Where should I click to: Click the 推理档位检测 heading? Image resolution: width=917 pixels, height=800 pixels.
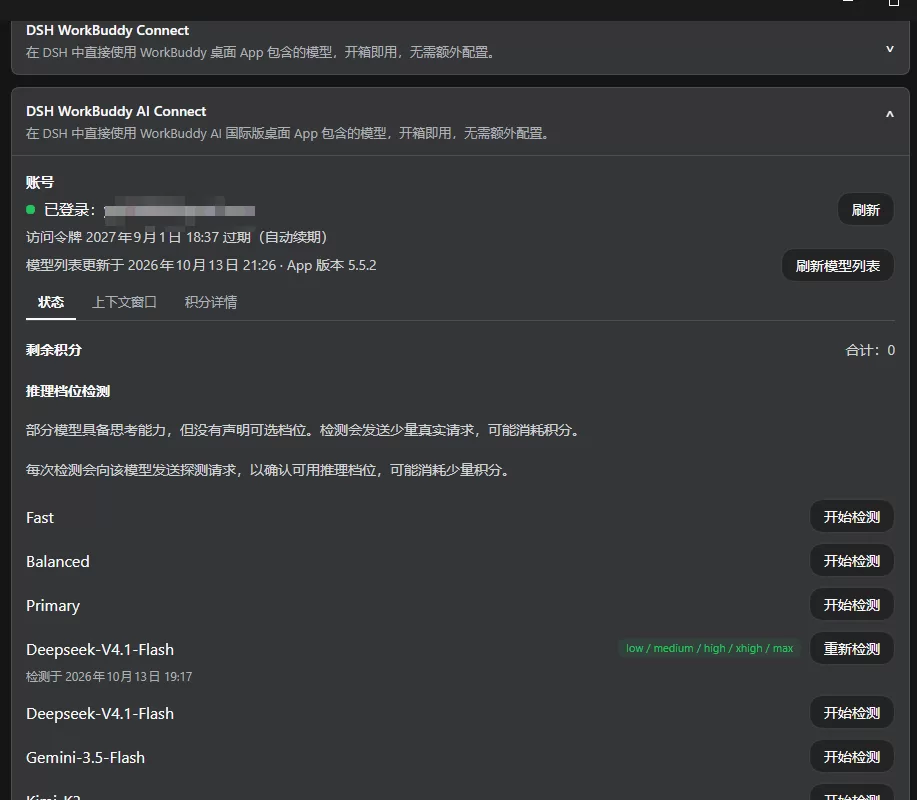pyautogui.click(x=68, y=391)
